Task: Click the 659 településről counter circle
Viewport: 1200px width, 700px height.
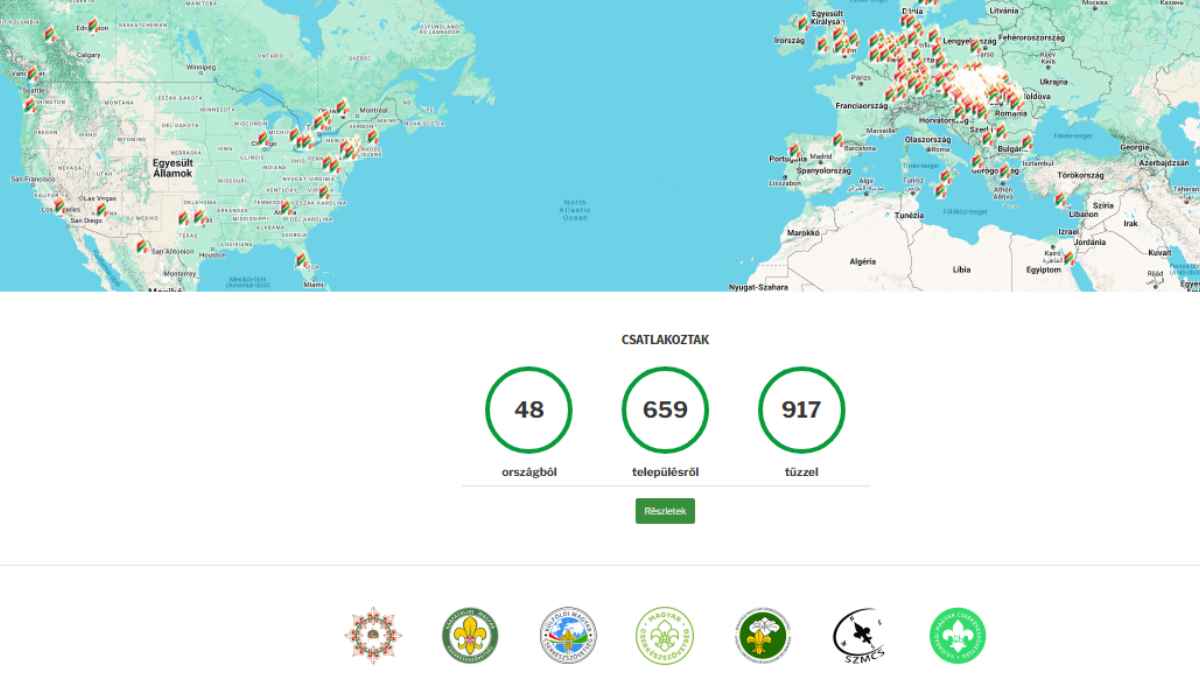Action: tap(665, 410)
